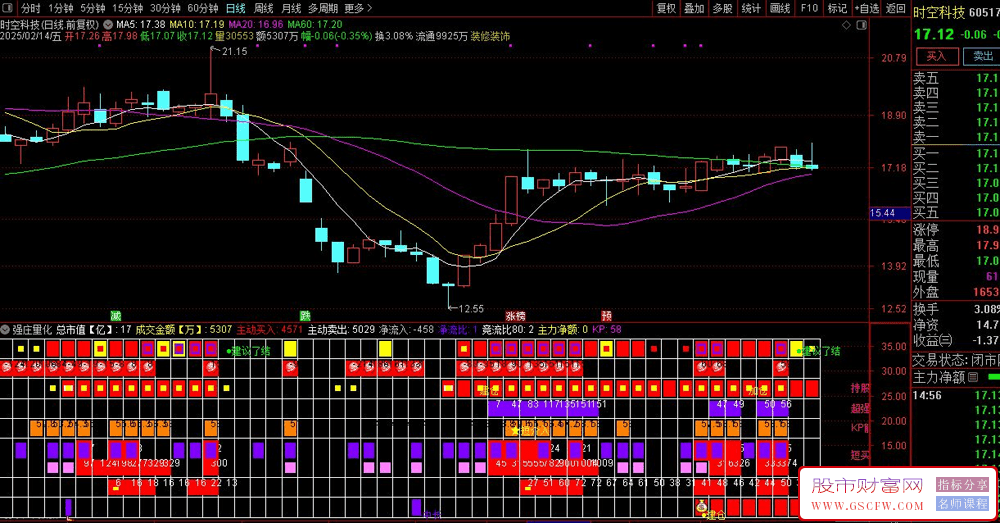This screenshot has width=1000, height=523.
Task: Click the diamond icon above the chart
Action: pos(846,25)
